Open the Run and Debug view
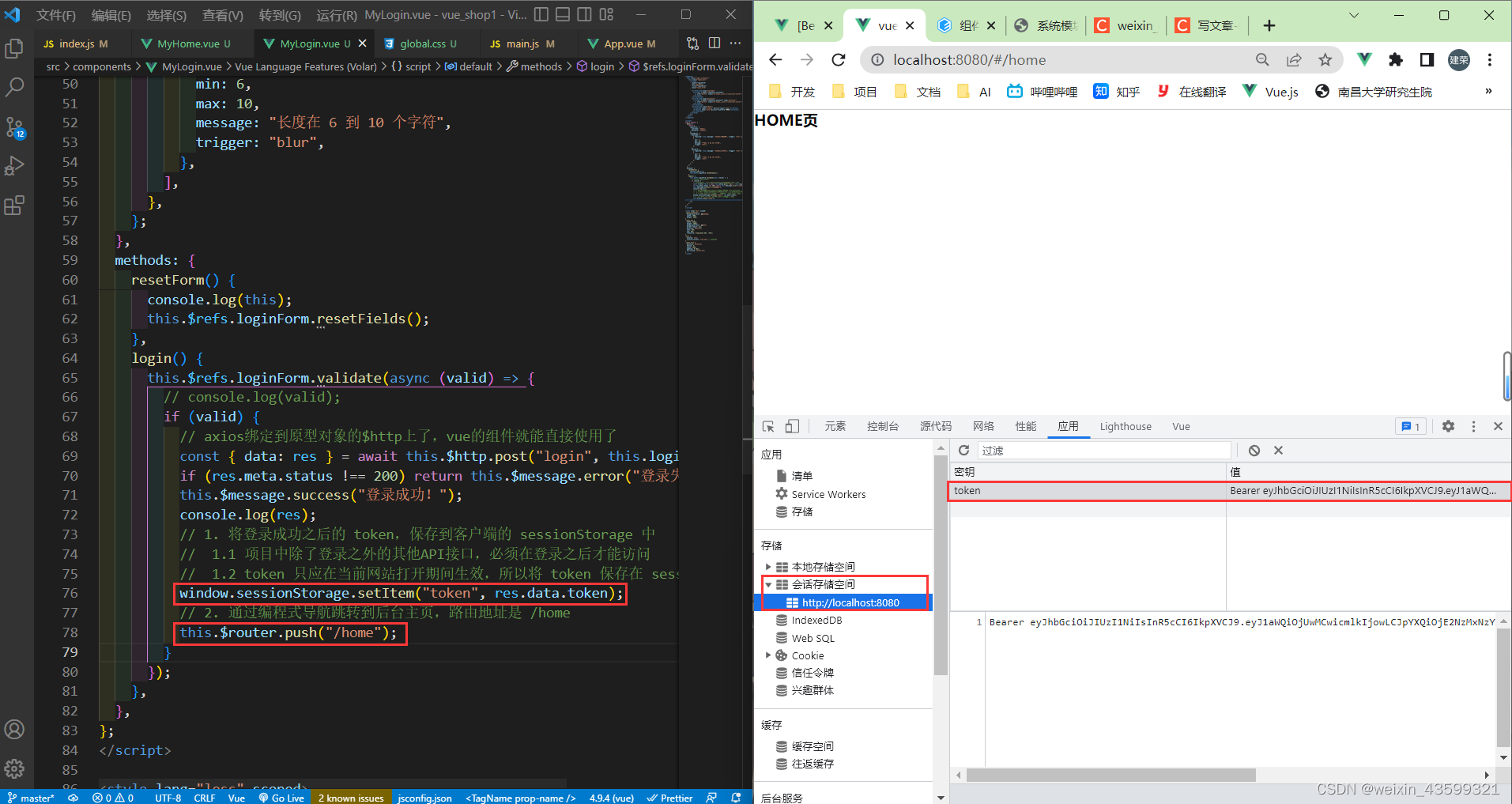Viewport: 1512px width, 804px height. [x=14, y=166]
